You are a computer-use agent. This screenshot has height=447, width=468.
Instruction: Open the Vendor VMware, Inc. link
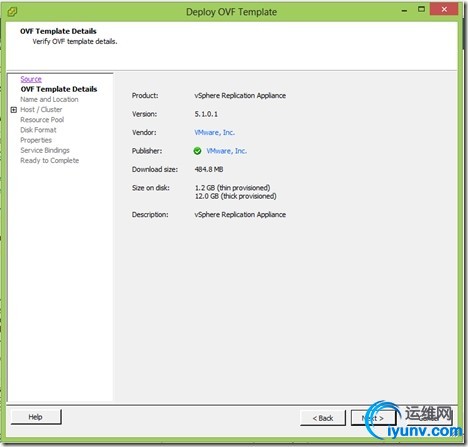point(215,132)
